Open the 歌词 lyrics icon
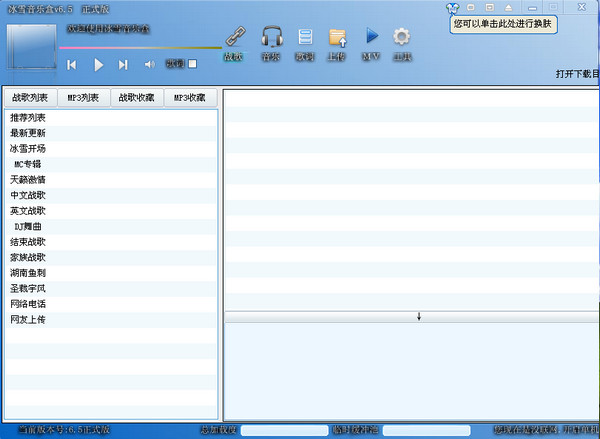The height and width of the screenshot is (439, 600). point(305,37)
